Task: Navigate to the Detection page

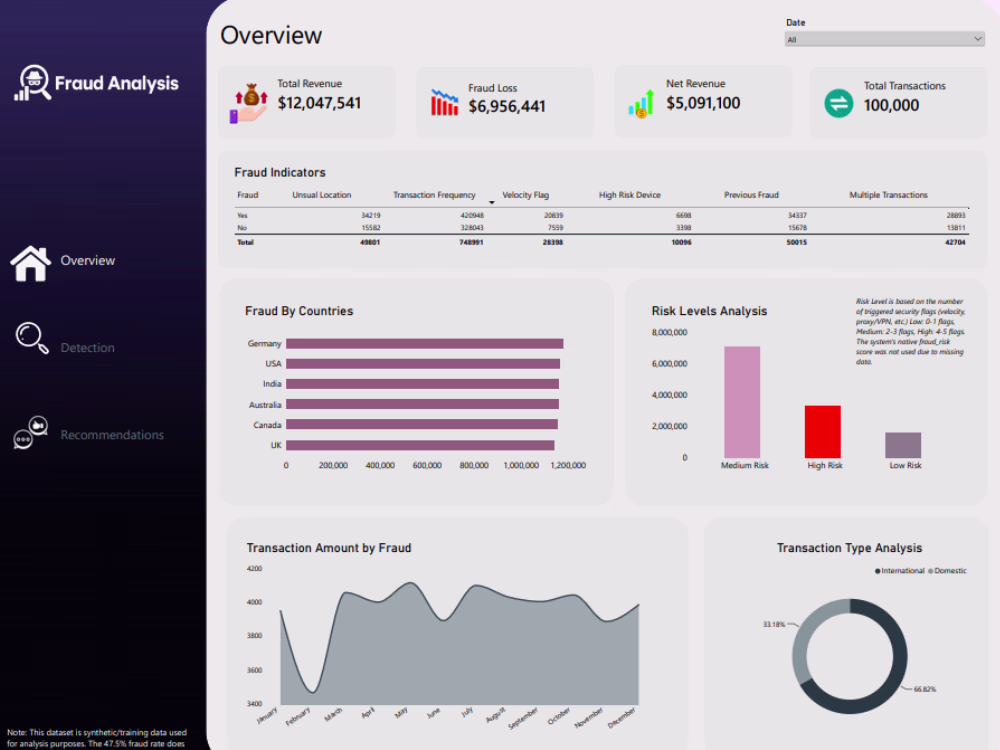Action: (87, 348)
